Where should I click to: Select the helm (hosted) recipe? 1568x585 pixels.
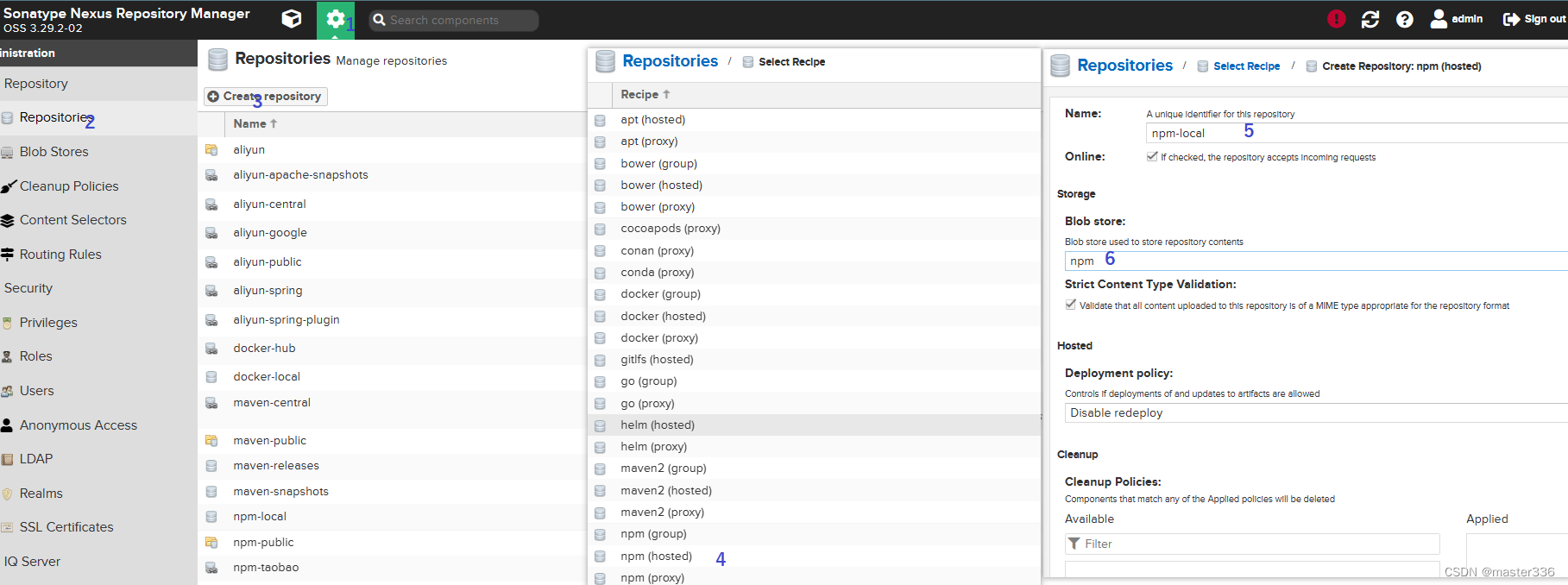(814, 425)
